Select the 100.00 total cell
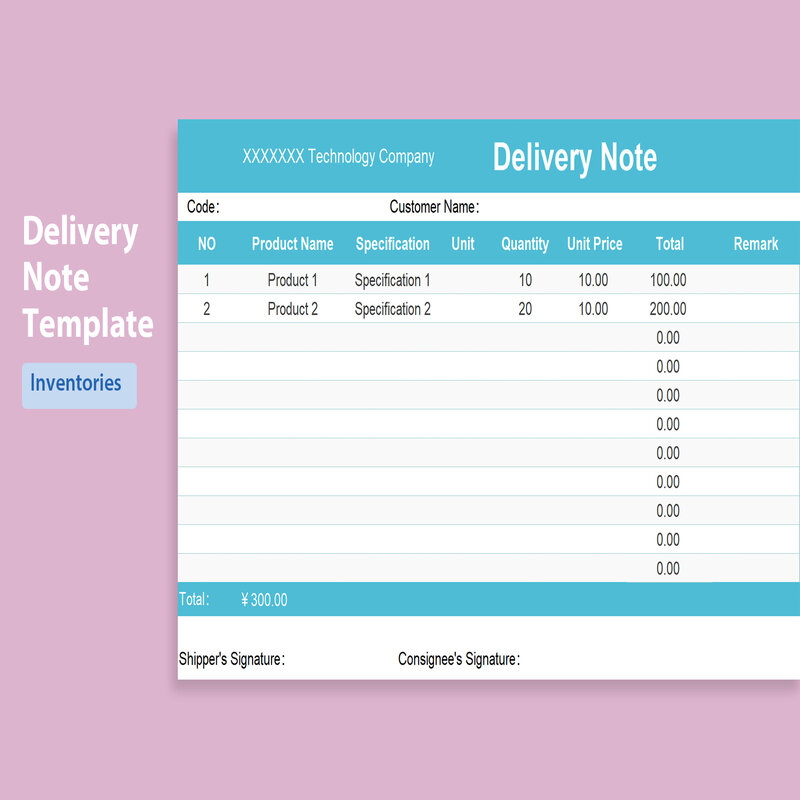800x800 pixels. coord(668,280)
